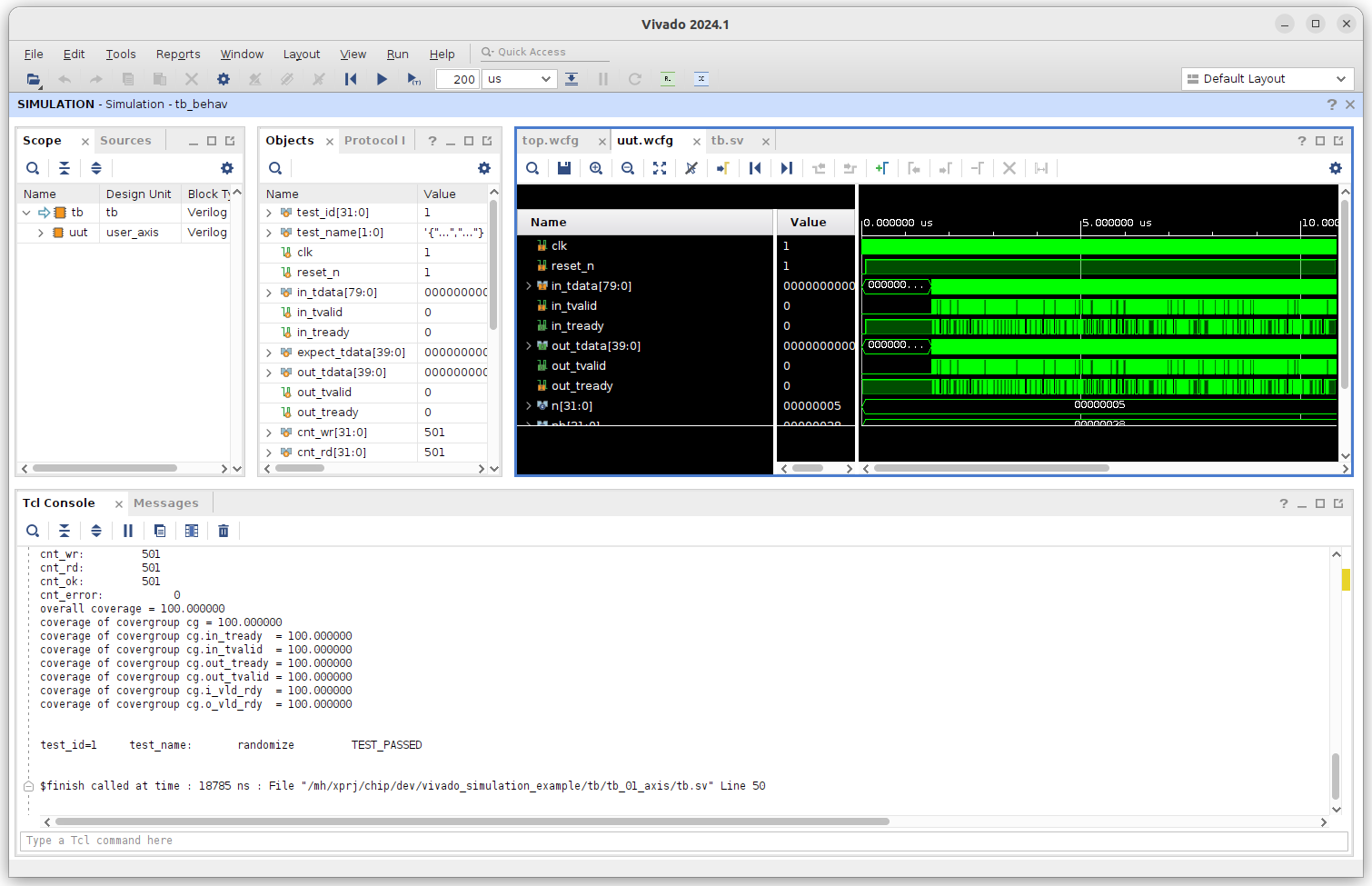Expand all in Scope panel
Image resolution: width=1372 pixels, height=886 pixels.
(96, 168)
